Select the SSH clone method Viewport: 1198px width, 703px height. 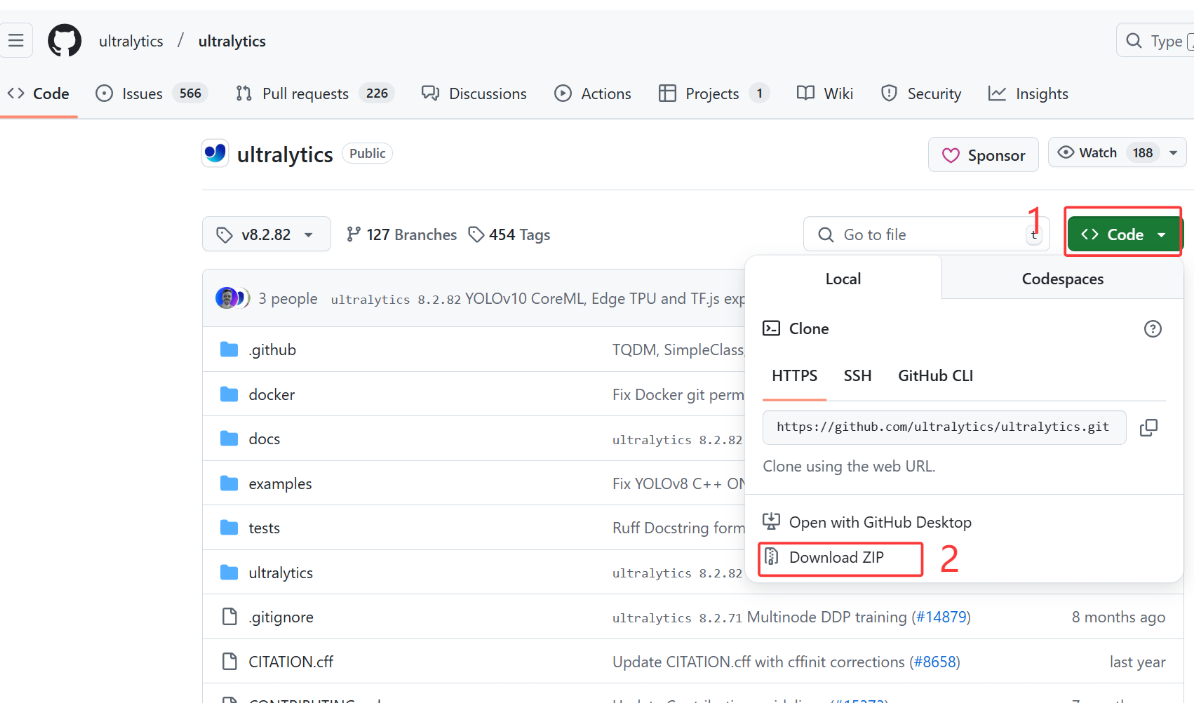click(x=857, y=376)
